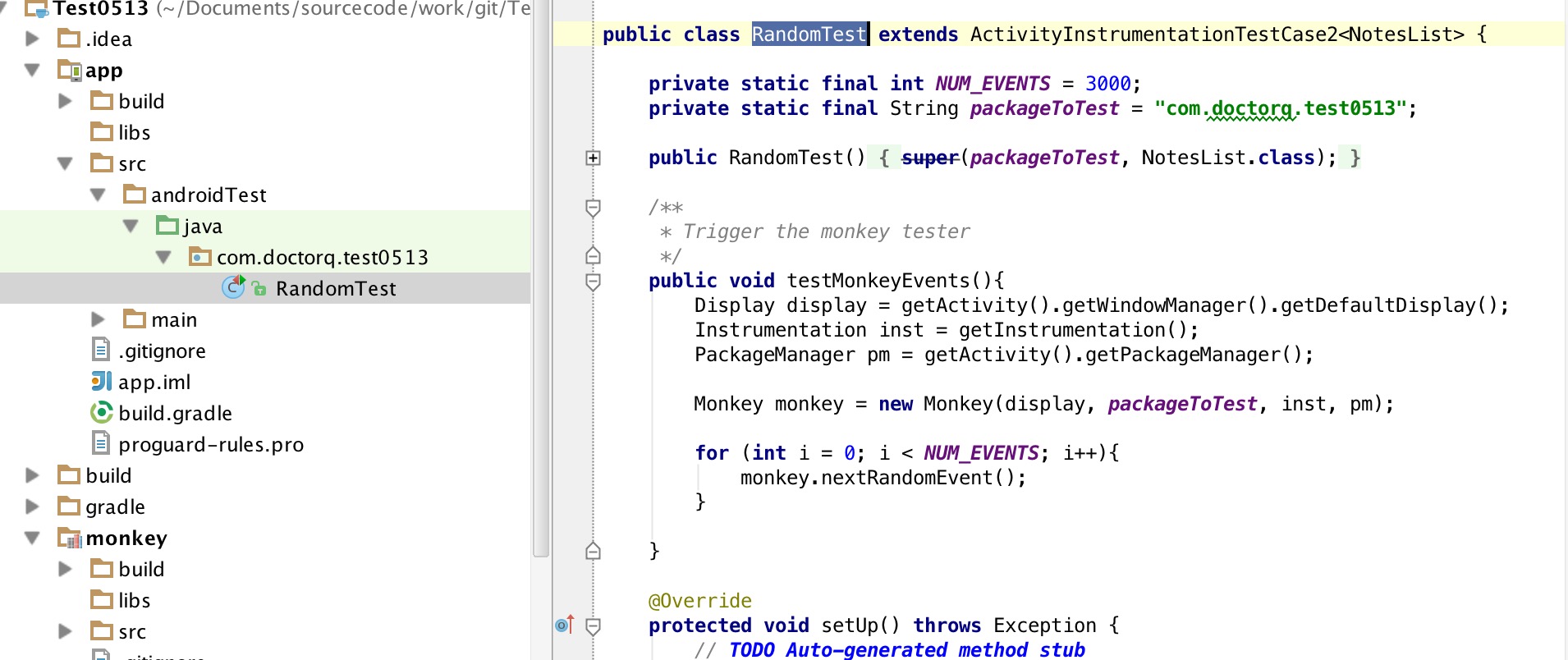
Task: Click the main folder icon
Action: [135, 319]
